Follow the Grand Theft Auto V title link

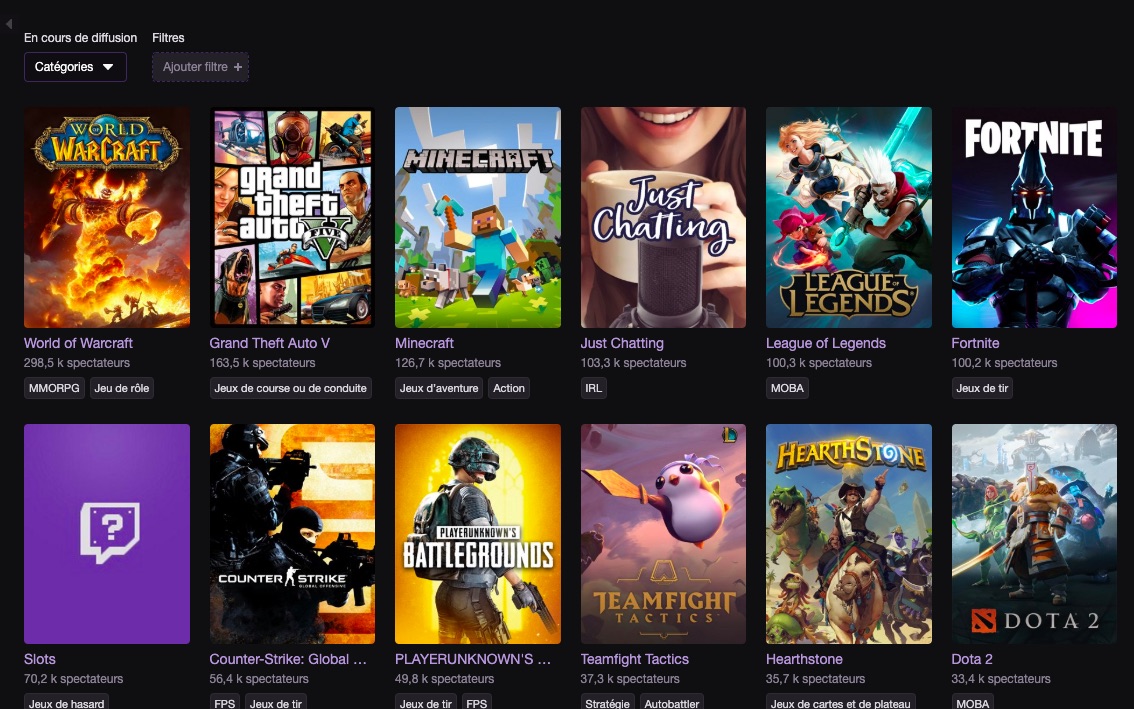270,343
